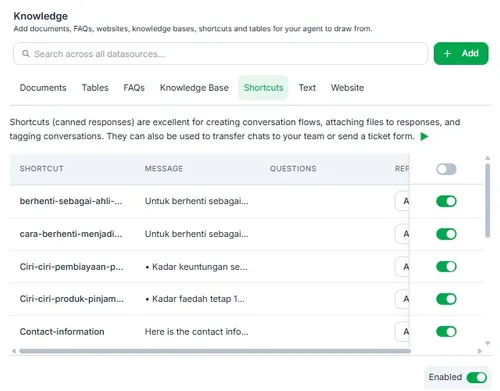The image size is (500, 391).
Task: Click the search magnifier icon
Action: point(26,54)
